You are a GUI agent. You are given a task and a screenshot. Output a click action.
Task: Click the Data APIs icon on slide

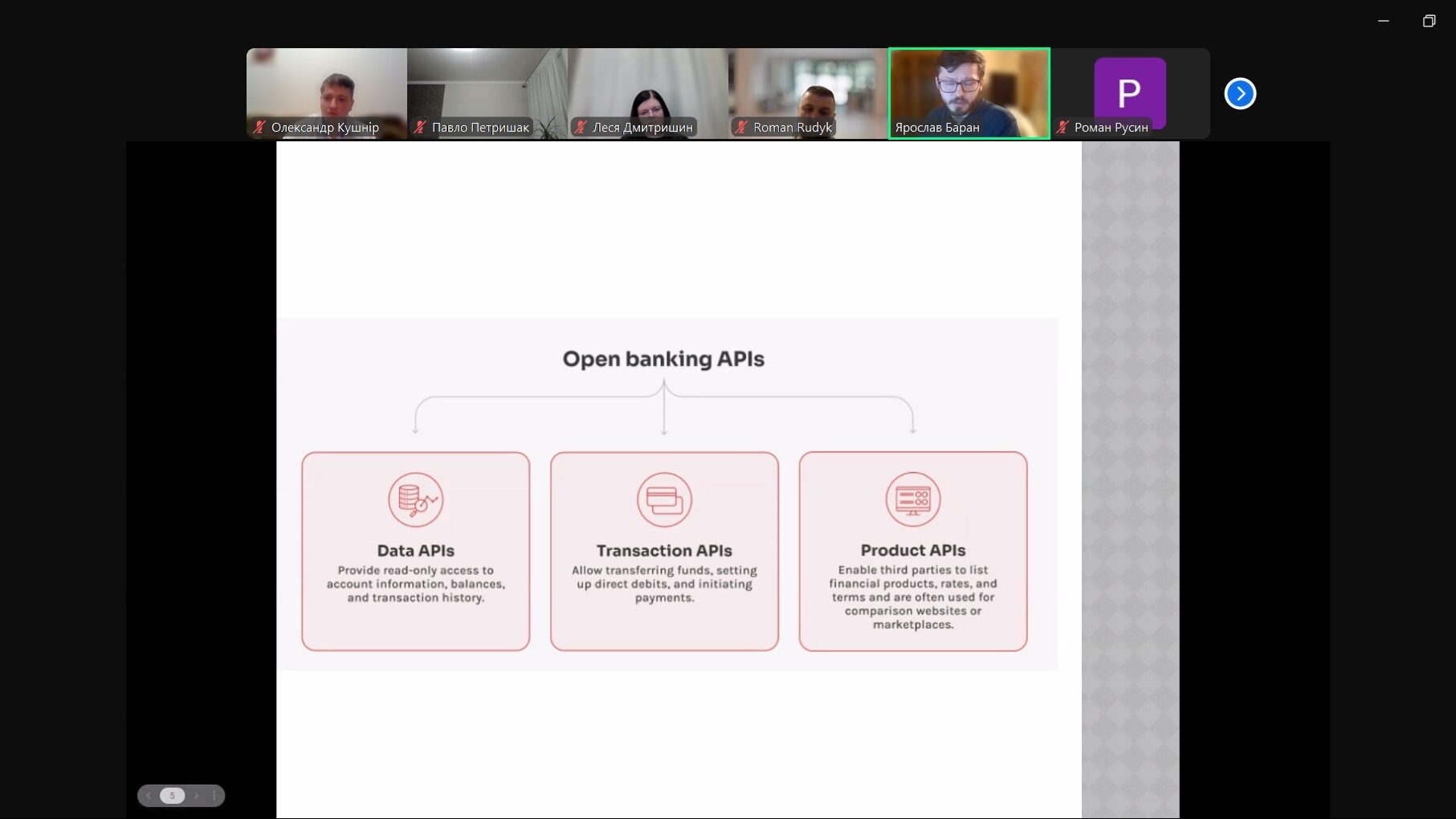(x=415, y=499)
